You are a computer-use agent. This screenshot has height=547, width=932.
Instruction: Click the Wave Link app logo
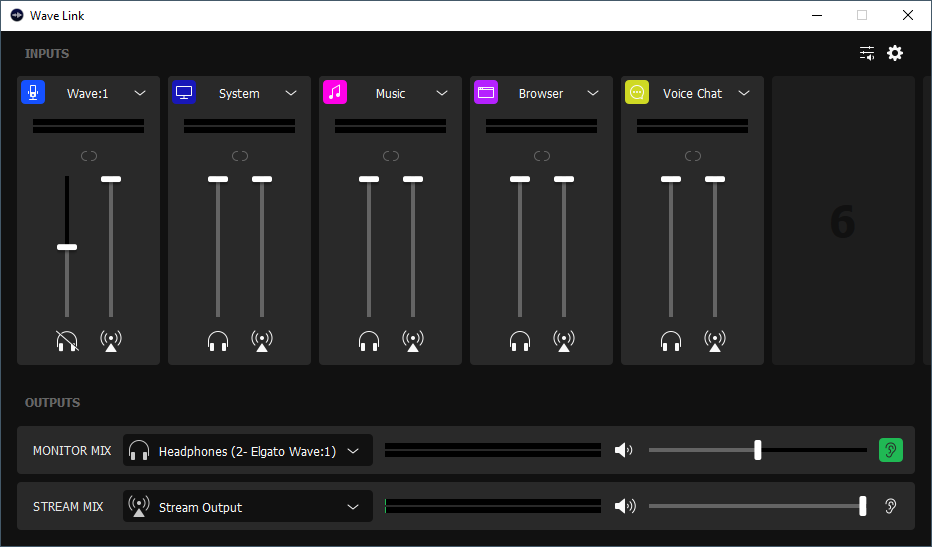coord(17,15)
